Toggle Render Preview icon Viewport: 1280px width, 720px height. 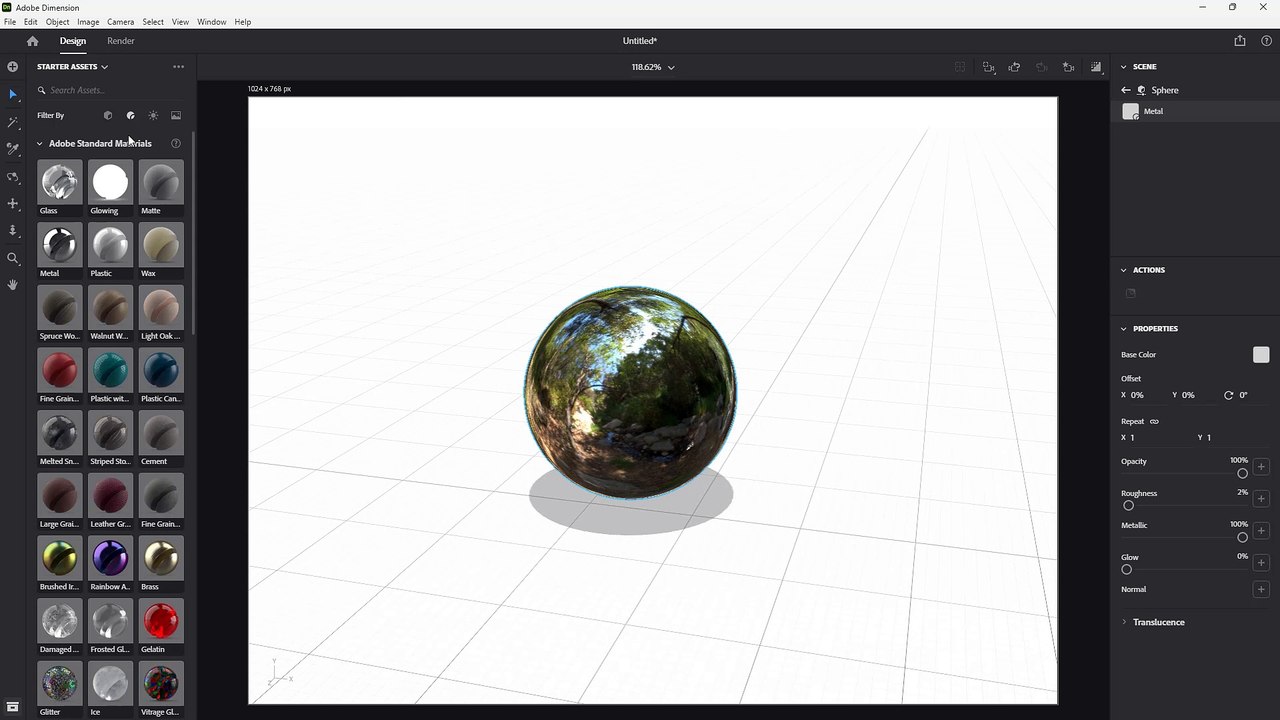[1096, 67]
